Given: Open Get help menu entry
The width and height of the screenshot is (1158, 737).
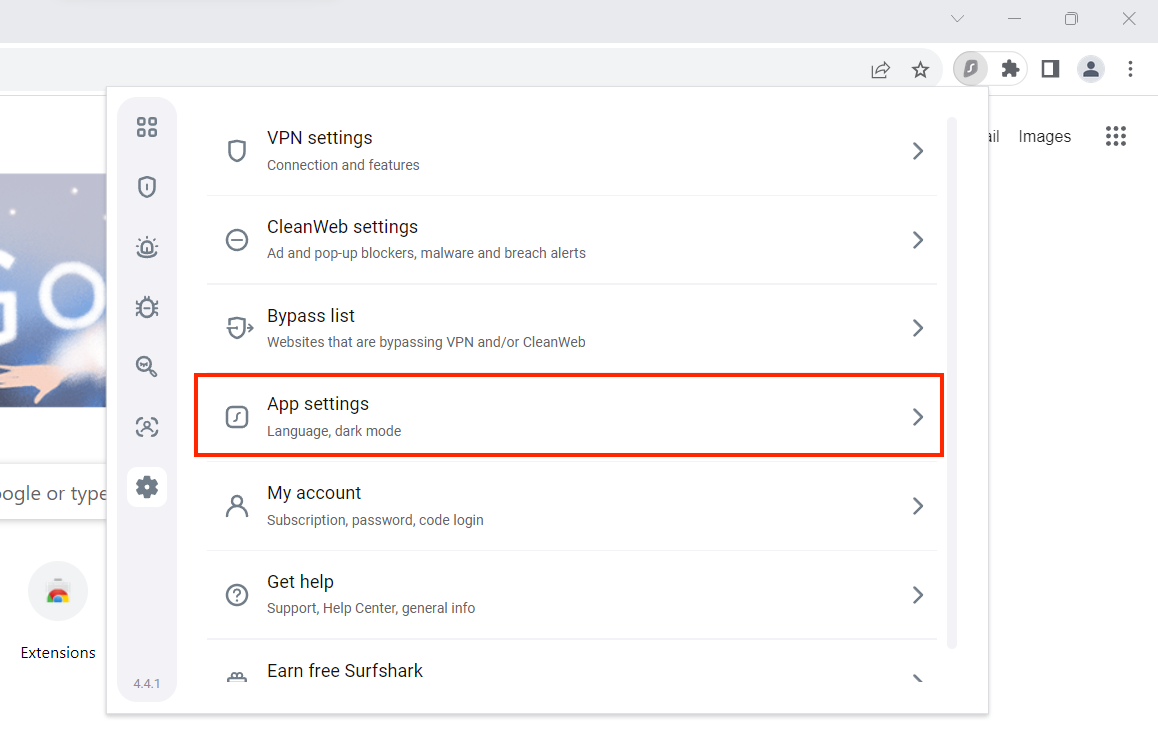Looking at the screenshot, I should click(568, 594).
